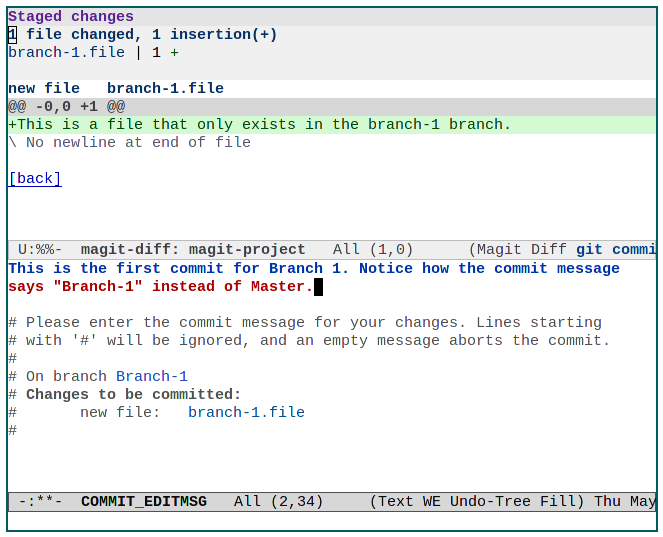Image resolution: width=663 pixels, height=537 pixels.
Task: Click the 'Branch-1' branch name in commit comments
Action: click(152, 376)
